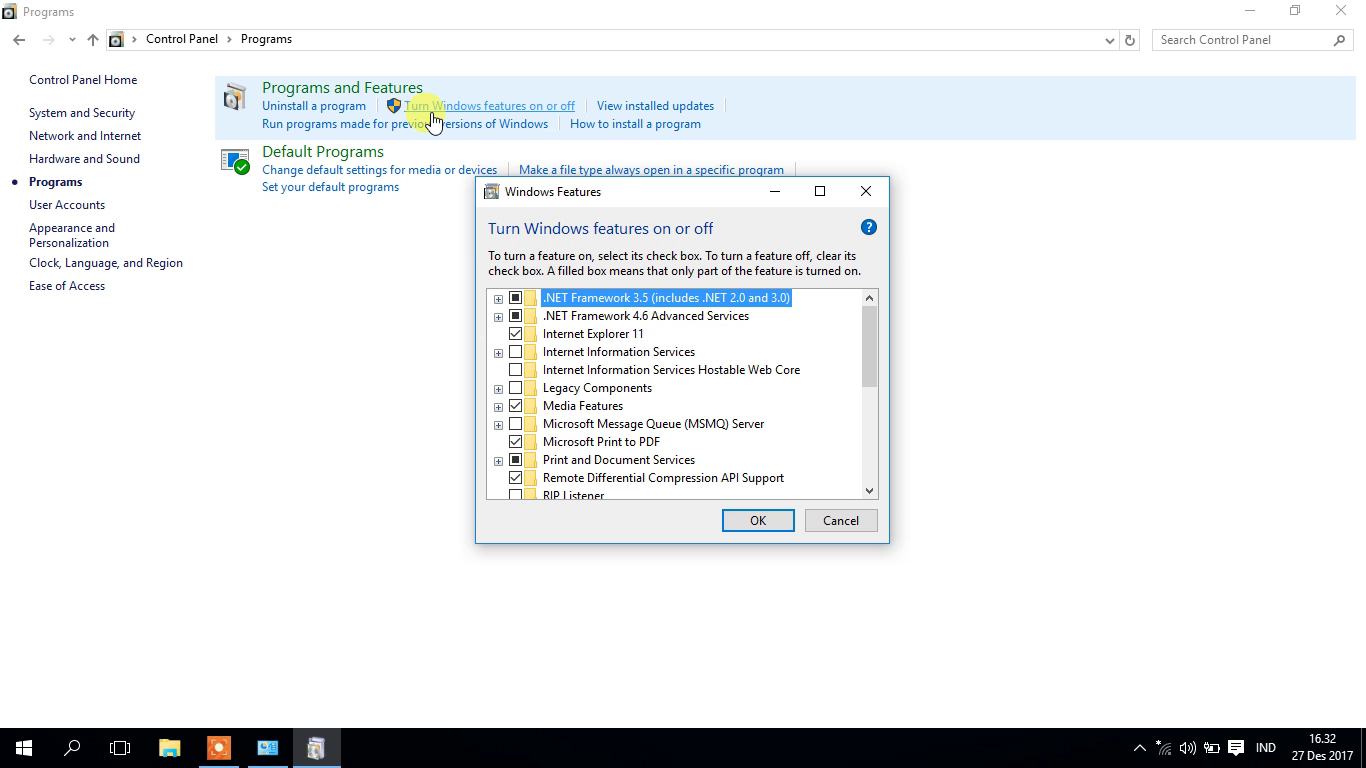Go to System and Security
Image resolution: width=1366 pixels, height=768 pixels.
tap(82, 113)
